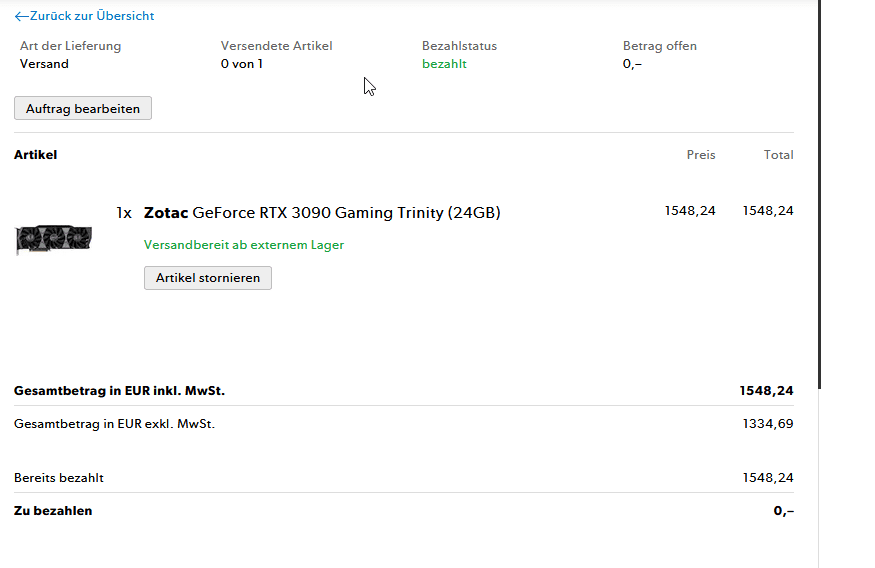Cancel item with 'Artikel stornieren' button

pos(207,278)
